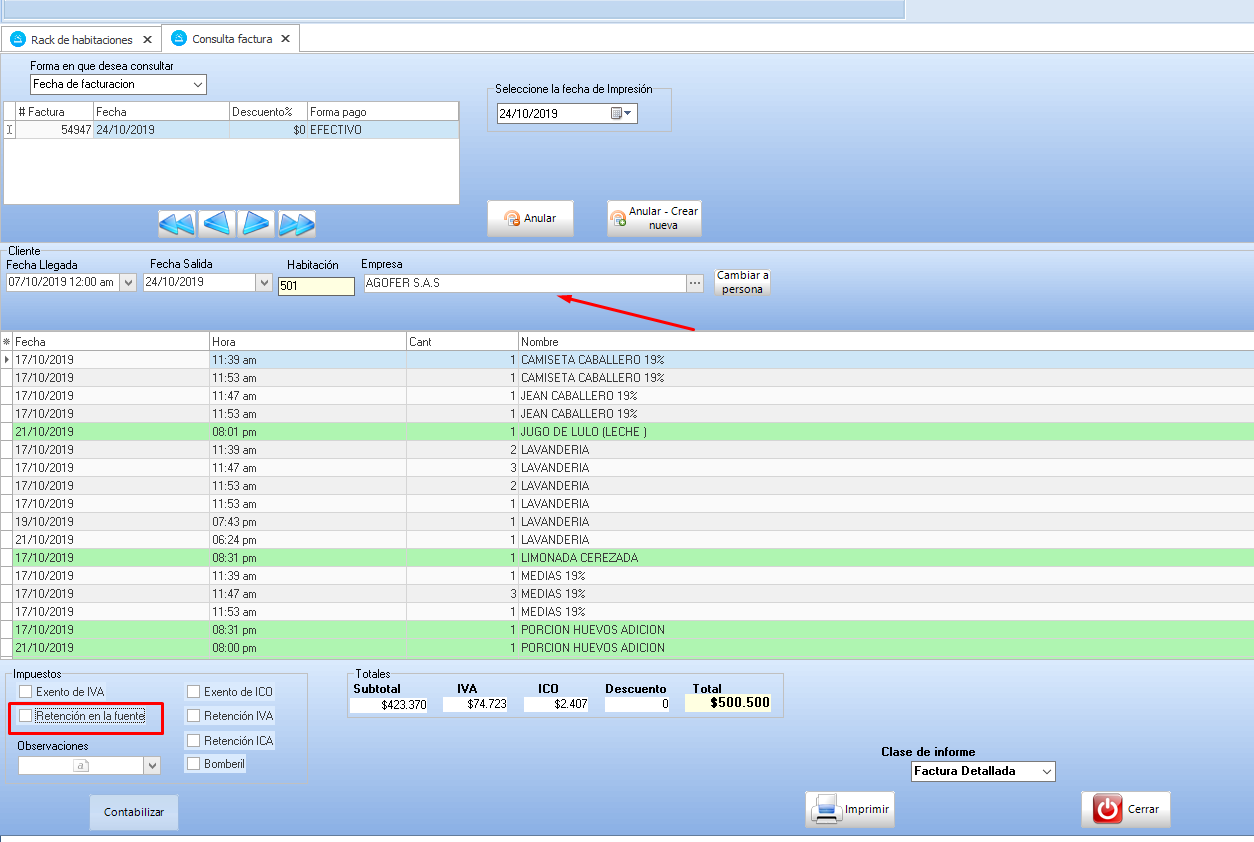Expand the Forma en que desea consultar dropdown
The height and width of the screenshot is (842, 1254).
click(x=197, y=85)
